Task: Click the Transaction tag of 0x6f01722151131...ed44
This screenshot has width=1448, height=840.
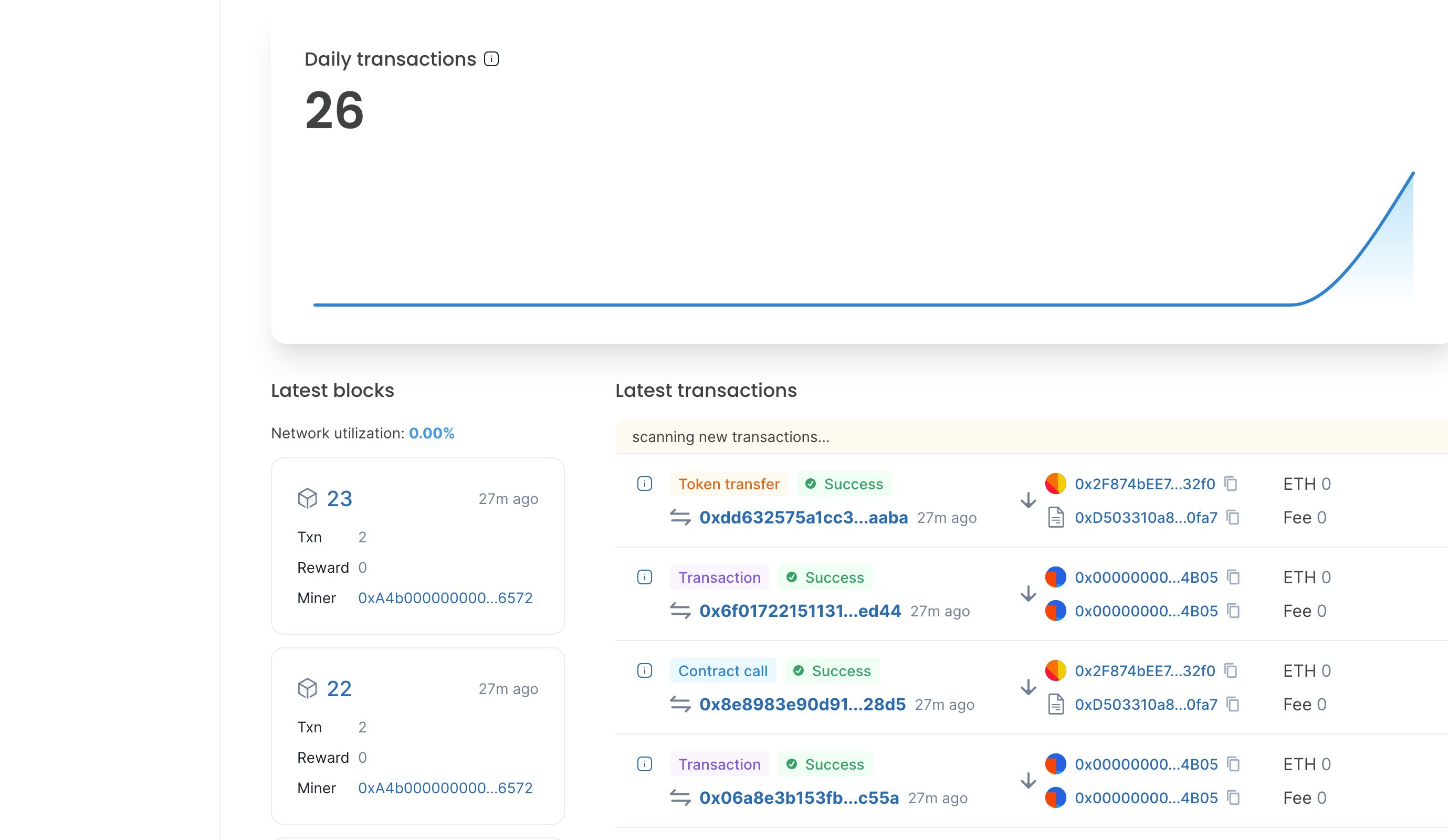Action: click(x=719, y=577)
